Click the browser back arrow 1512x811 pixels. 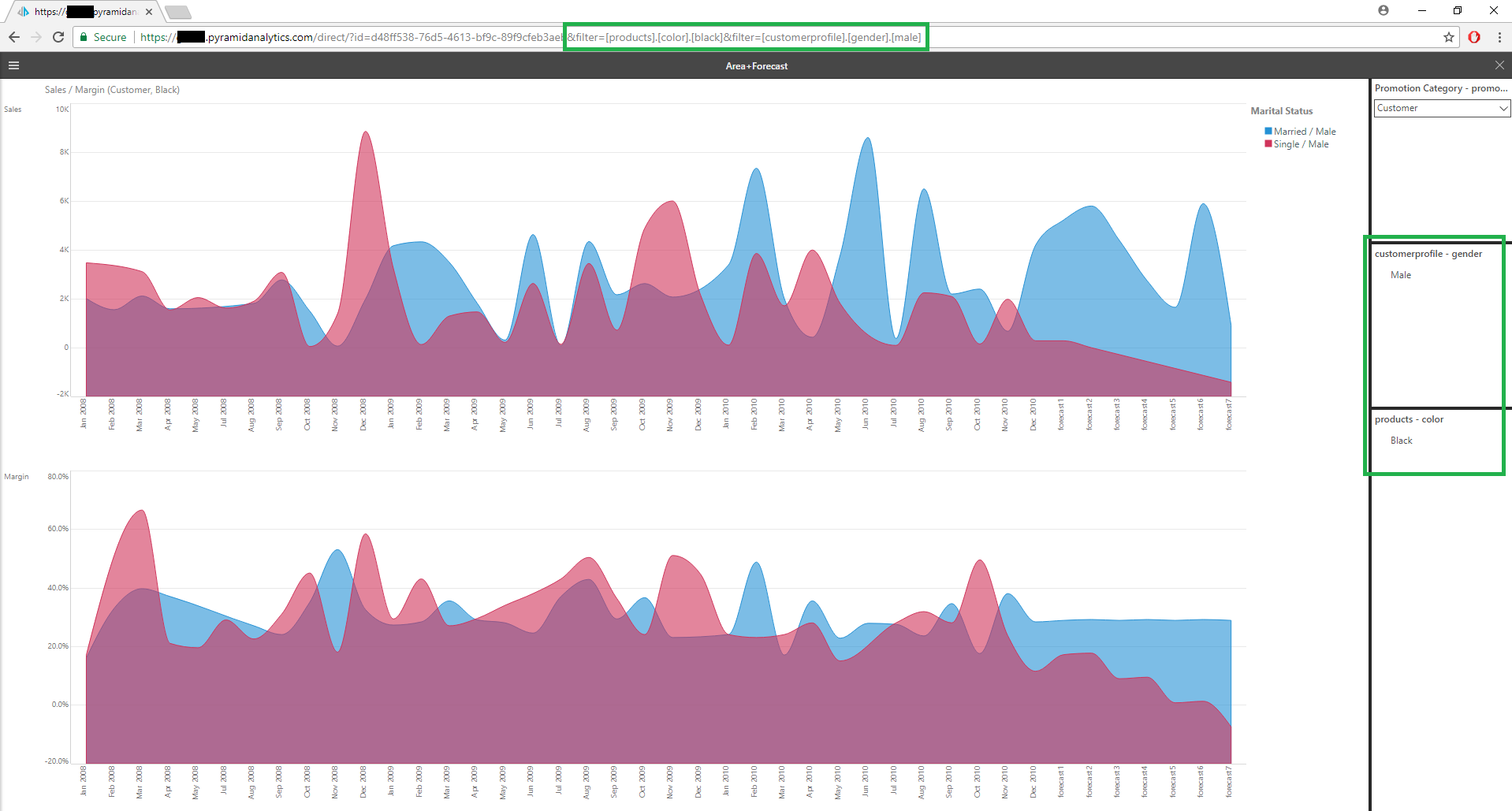tap(14, 37)
